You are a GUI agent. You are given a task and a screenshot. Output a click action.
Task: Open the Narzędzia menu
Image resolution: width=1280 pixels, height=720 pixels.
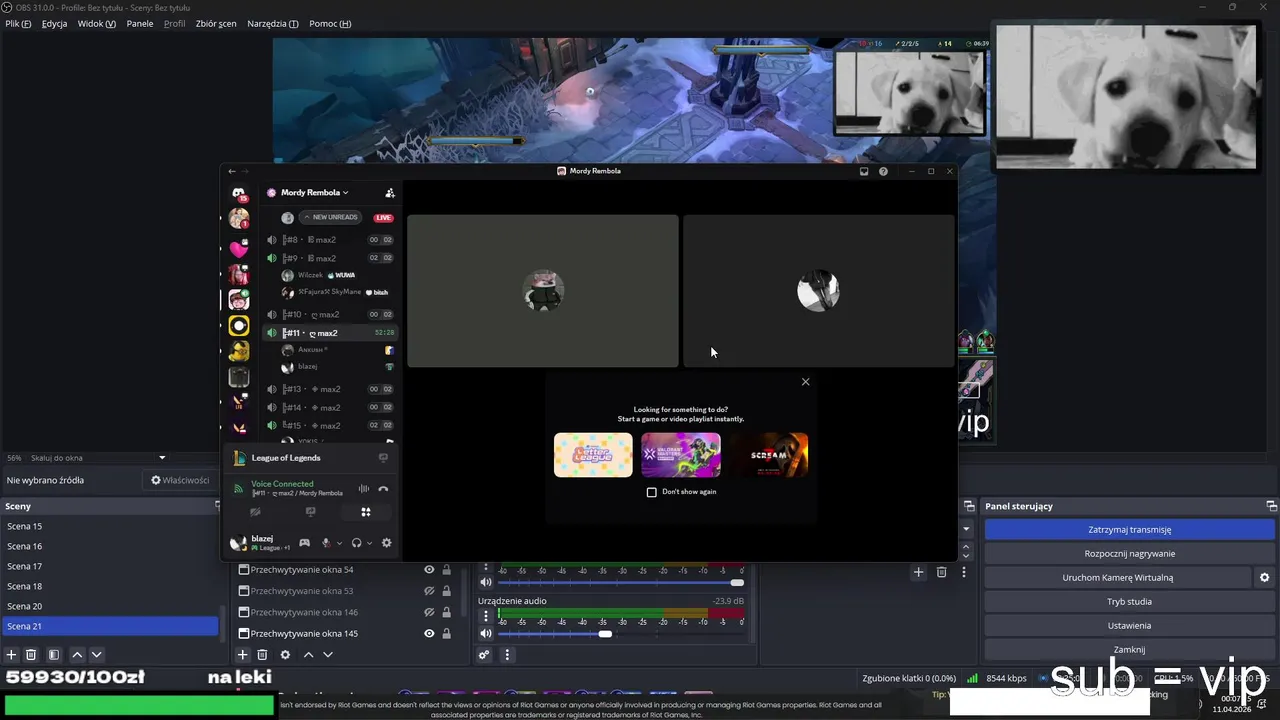tap(273, 23)
